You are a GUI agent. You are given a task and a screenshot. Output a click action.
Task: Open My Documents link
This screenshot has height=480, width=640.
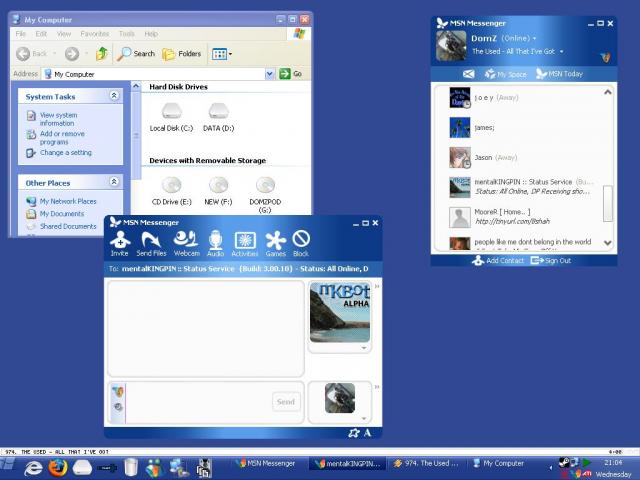point(62,213)
